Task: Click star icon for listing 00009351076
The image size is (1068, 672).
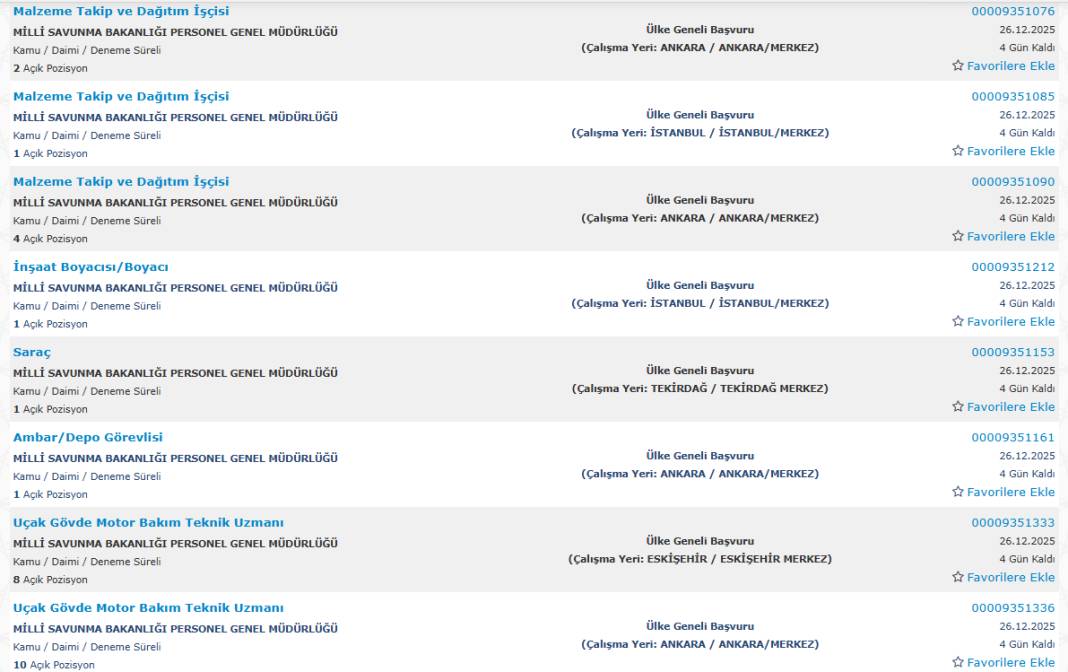Action: 958,66
